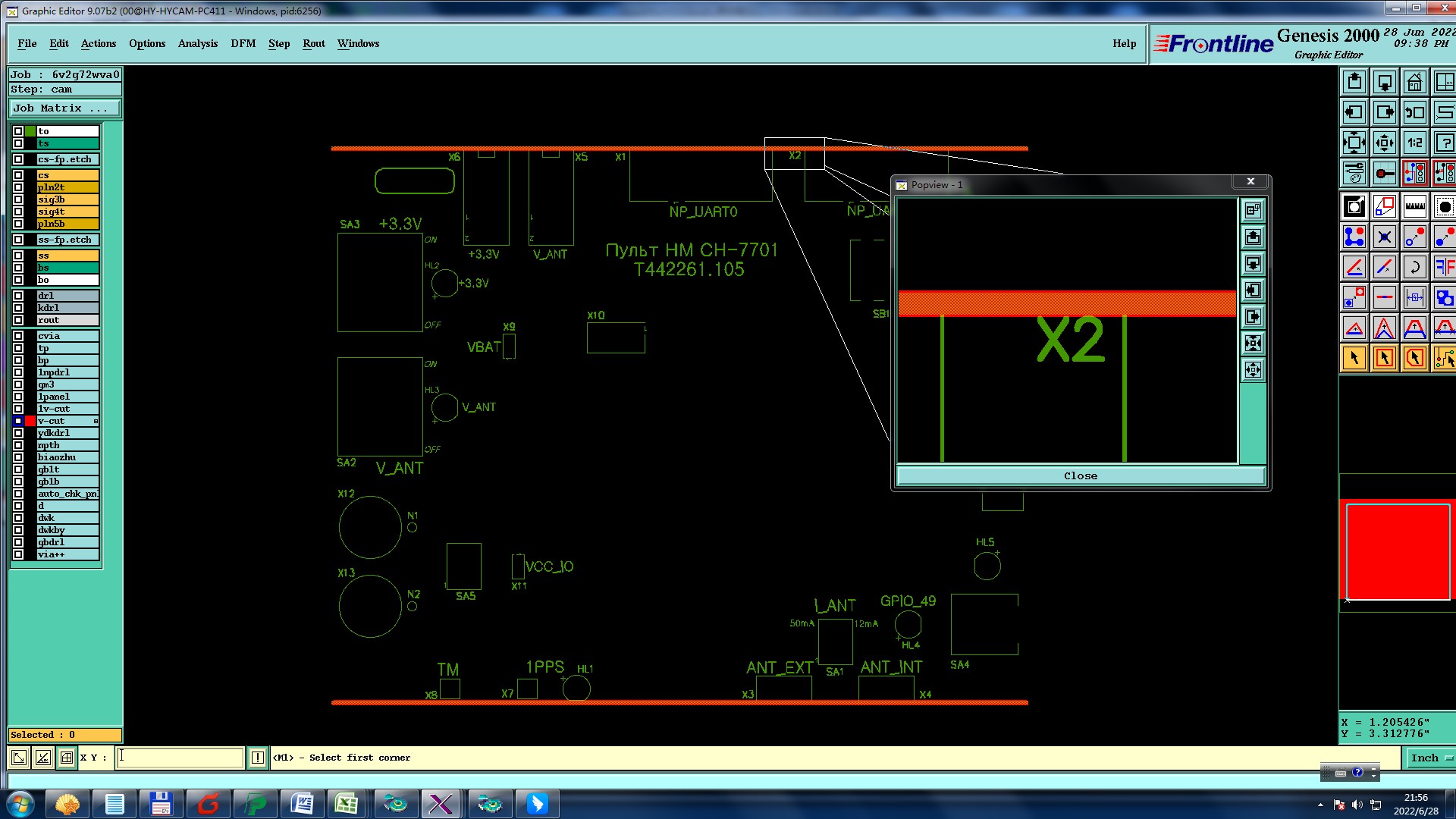Select the polygon area selection arrow tool

point(1415,358)
